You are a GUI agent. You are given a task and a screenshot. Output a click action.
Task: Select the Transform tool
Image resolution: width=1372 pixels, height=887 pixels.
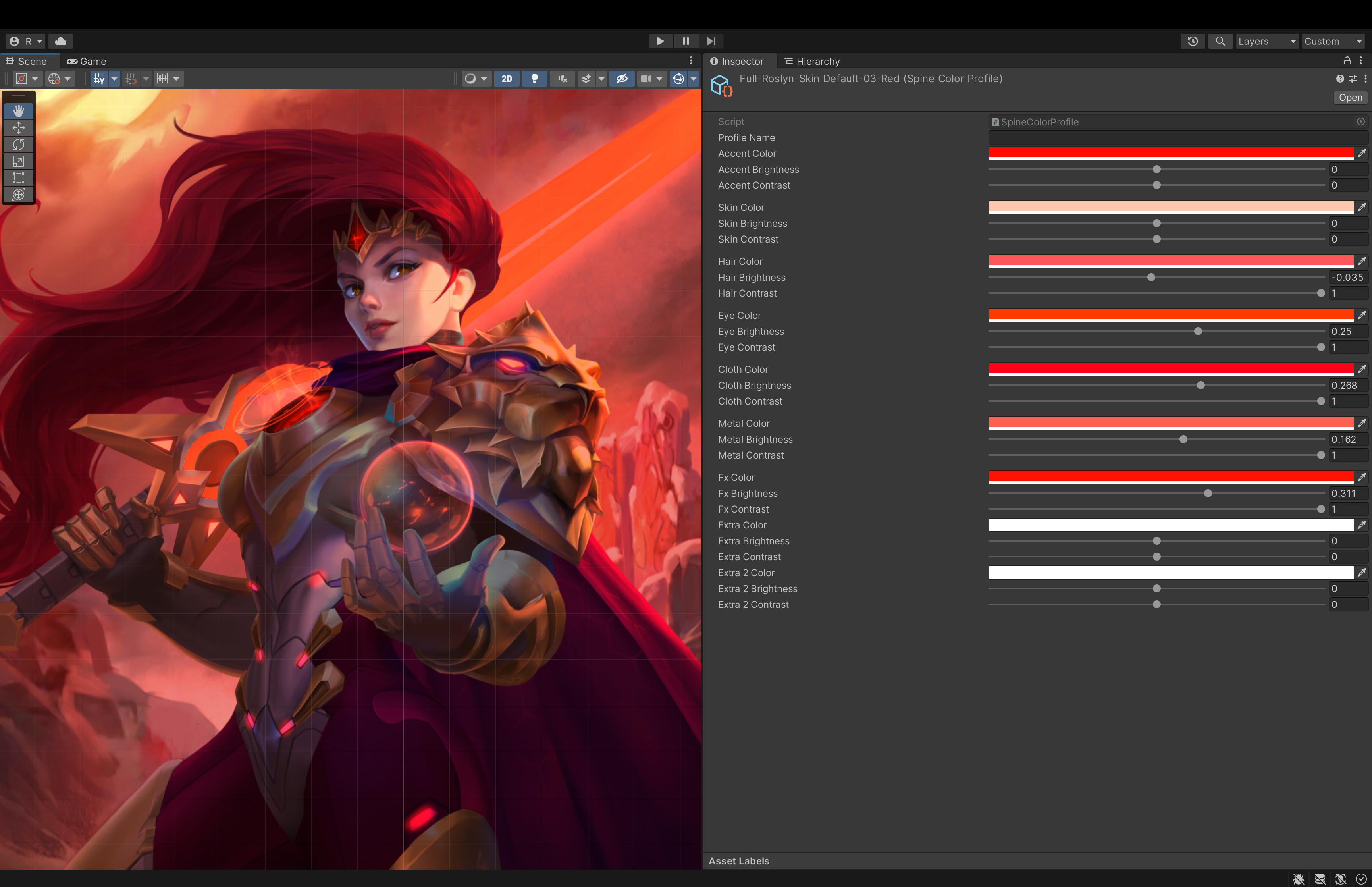coord(18,195)
